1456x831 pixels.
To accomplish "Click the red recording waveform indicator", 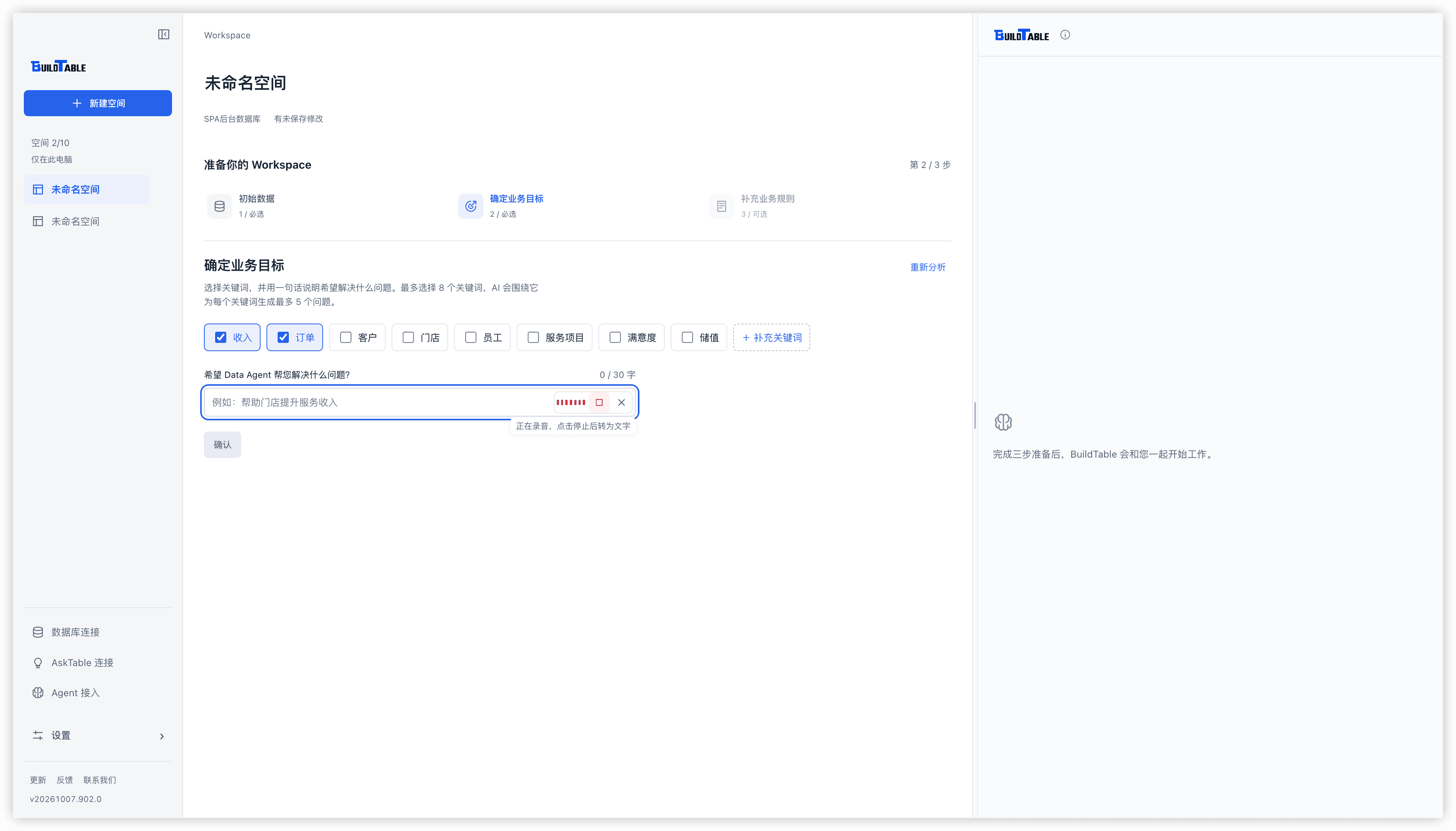I will (x=571, y=402).
